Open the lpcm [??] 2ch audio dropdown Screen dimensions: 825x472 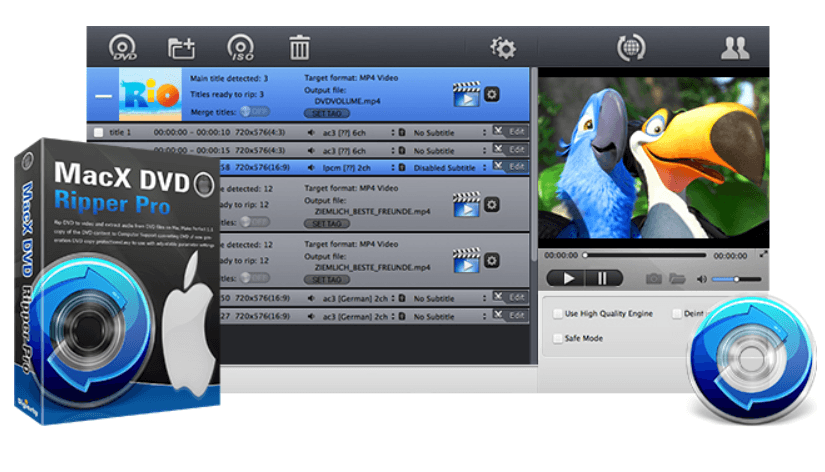point(393,167)
